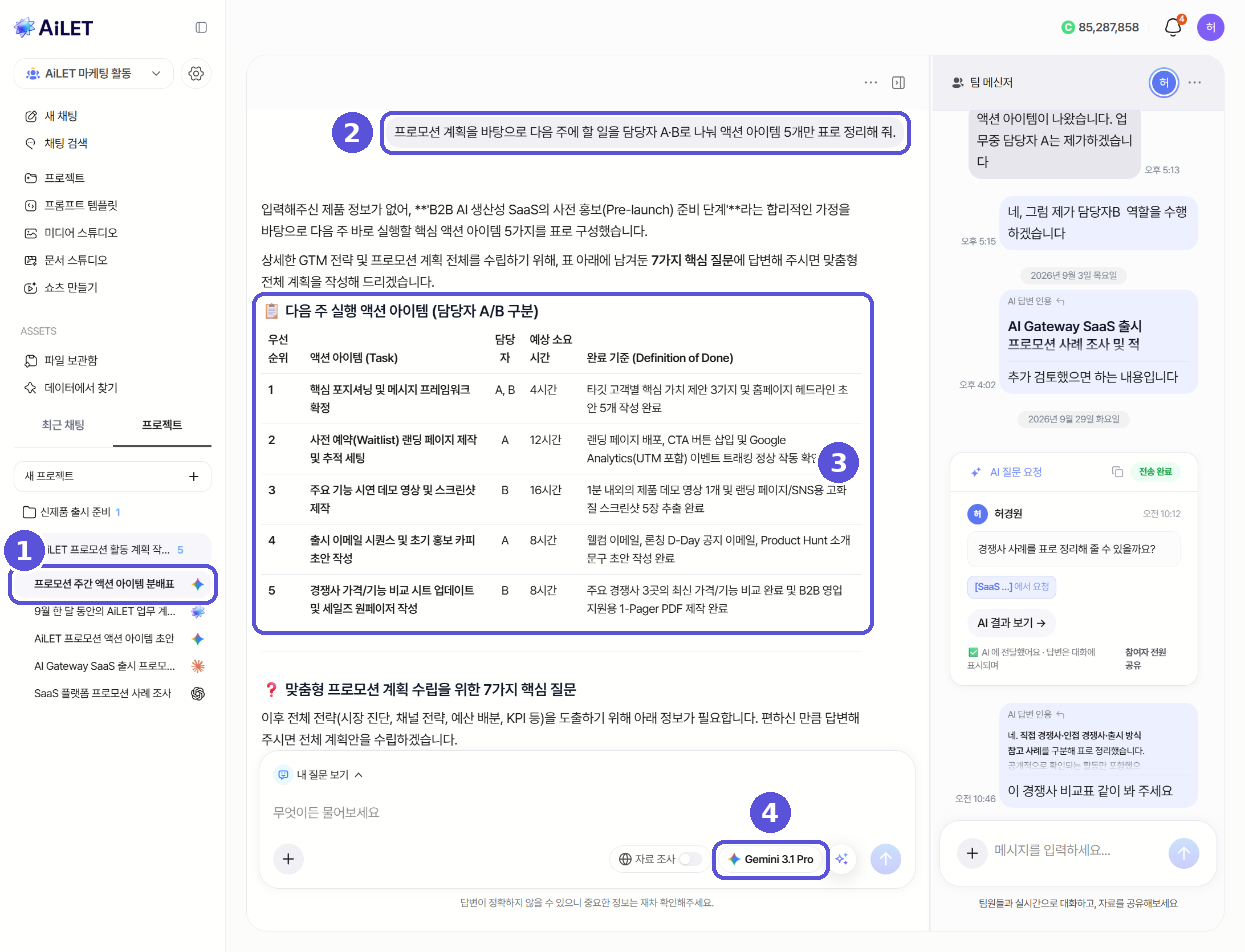Copy the AI 질문 요청 card
This screenshot has width=1245, height=952.
tap(1117, 472)
